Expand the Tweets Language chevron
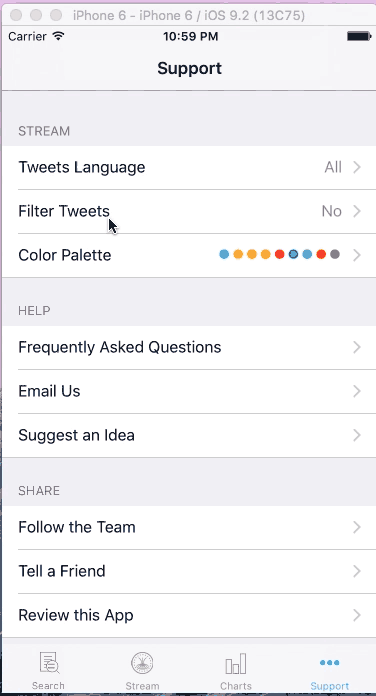Viewport: 376px width, 696px height. 357,167
